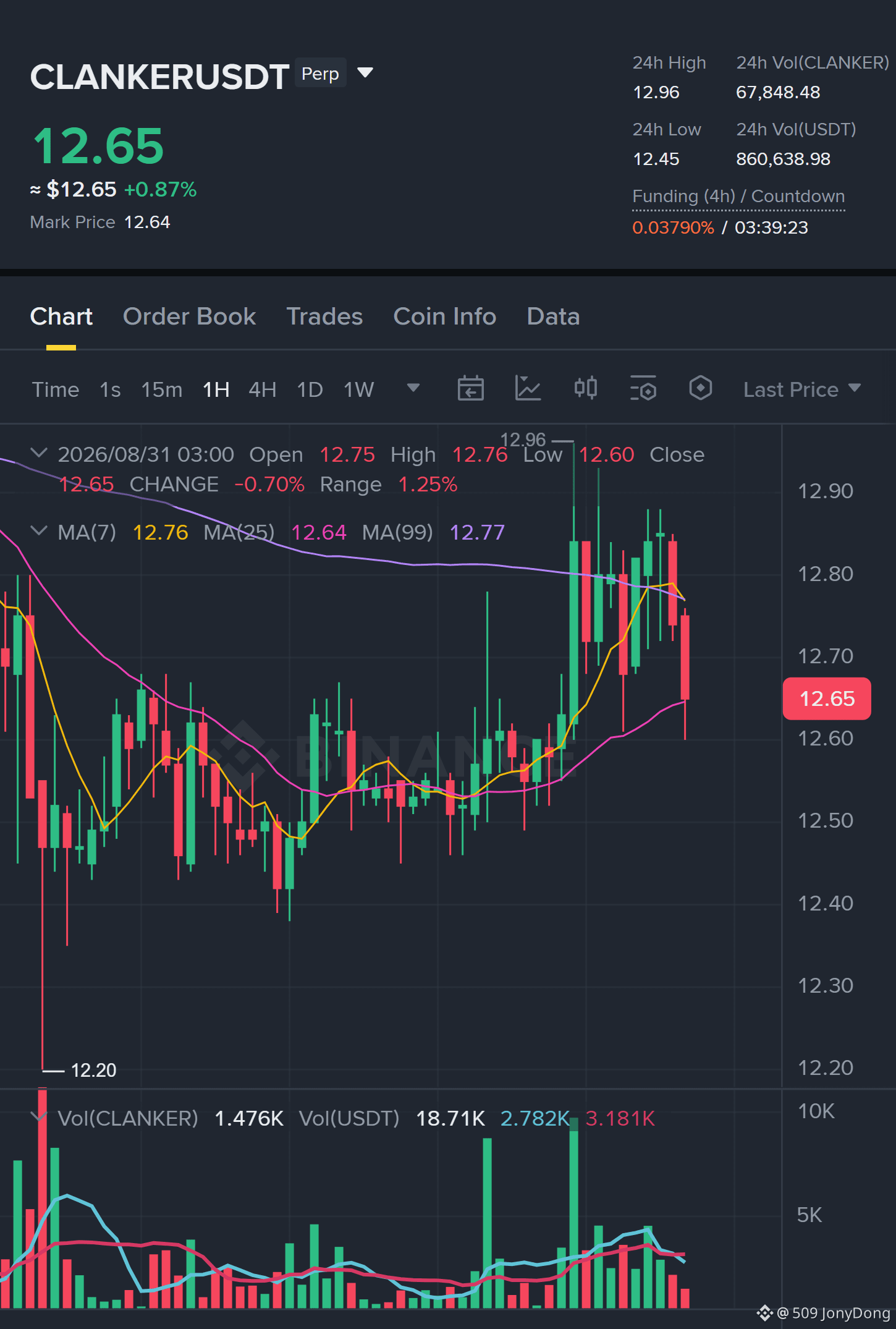The image size is (896, 1329).
Task: Select the 4H interval
Action: 263,389
